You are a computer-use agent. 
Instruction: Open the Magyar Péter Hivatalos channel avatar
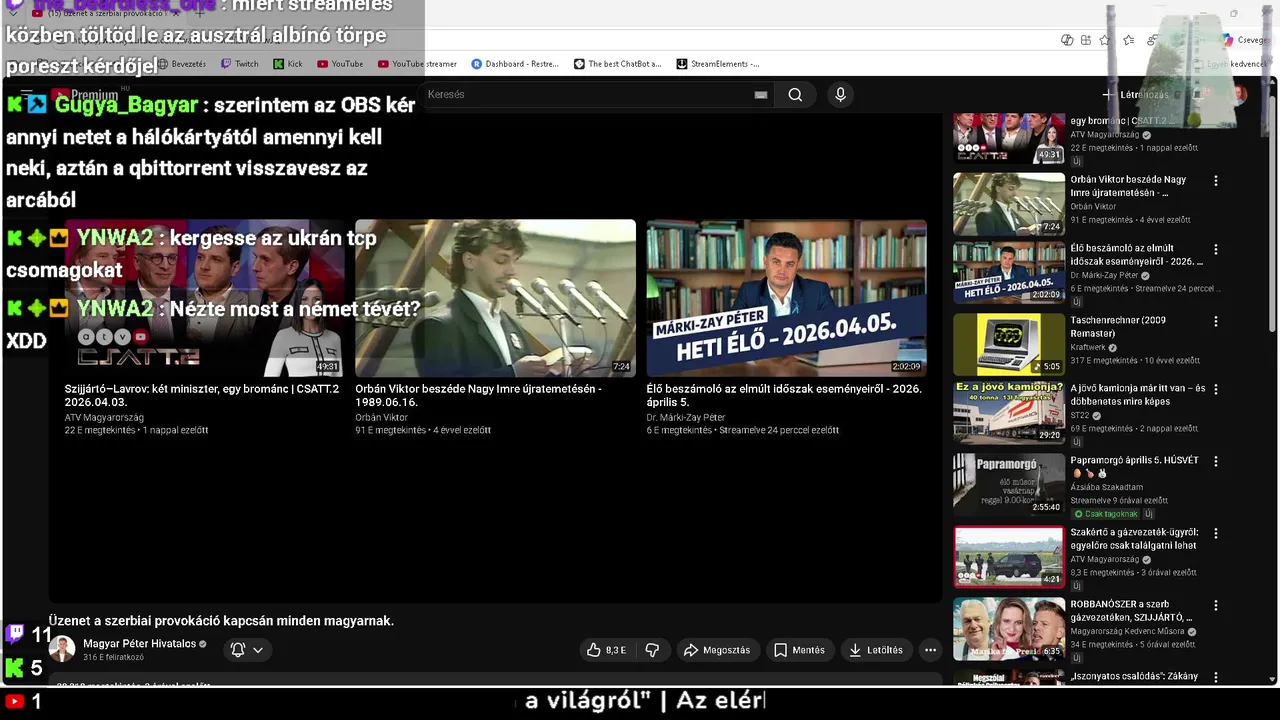tap(62, 649)
